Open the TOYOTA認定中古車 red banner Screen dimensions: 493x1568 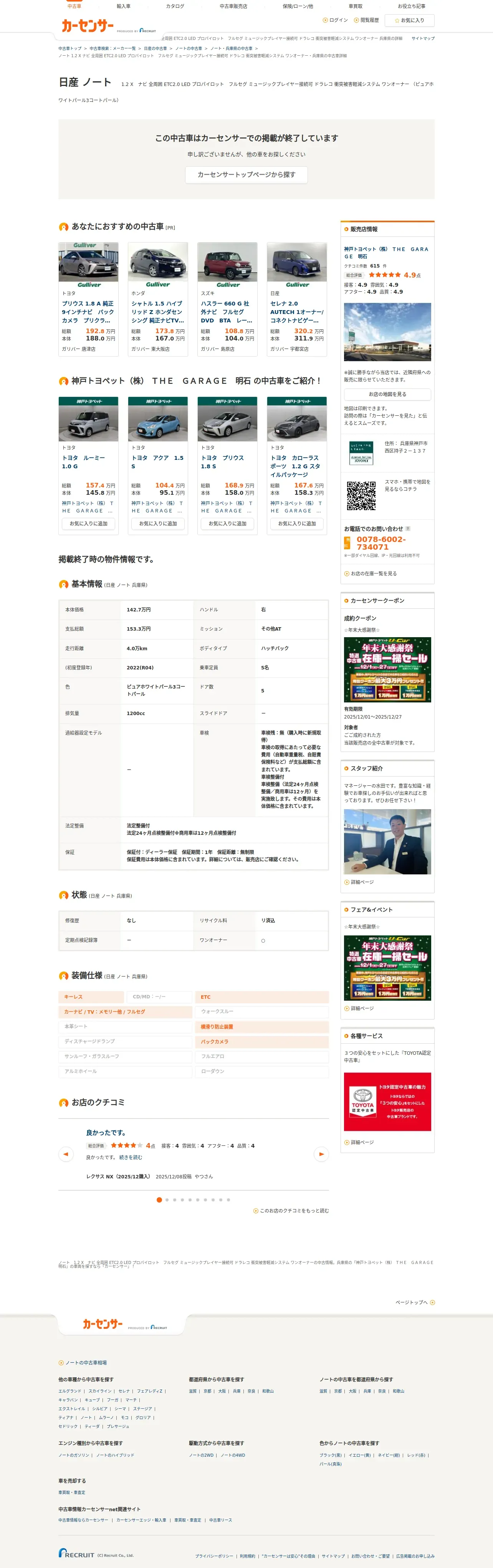coord(387,1102)
